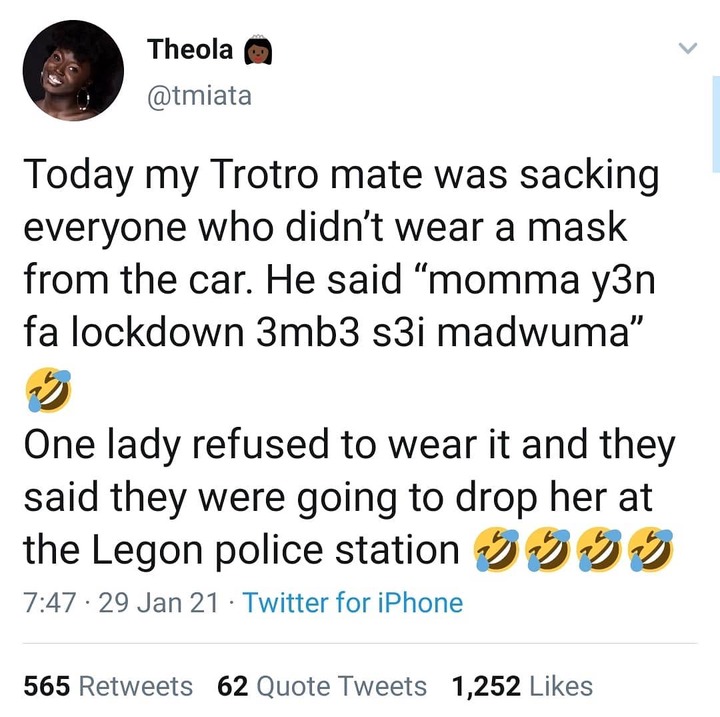The height and width of the screenshot is (717, 720).
Task: Click the 7:47 timestamp
Action: pyautogui.click(x=50, y=603)
